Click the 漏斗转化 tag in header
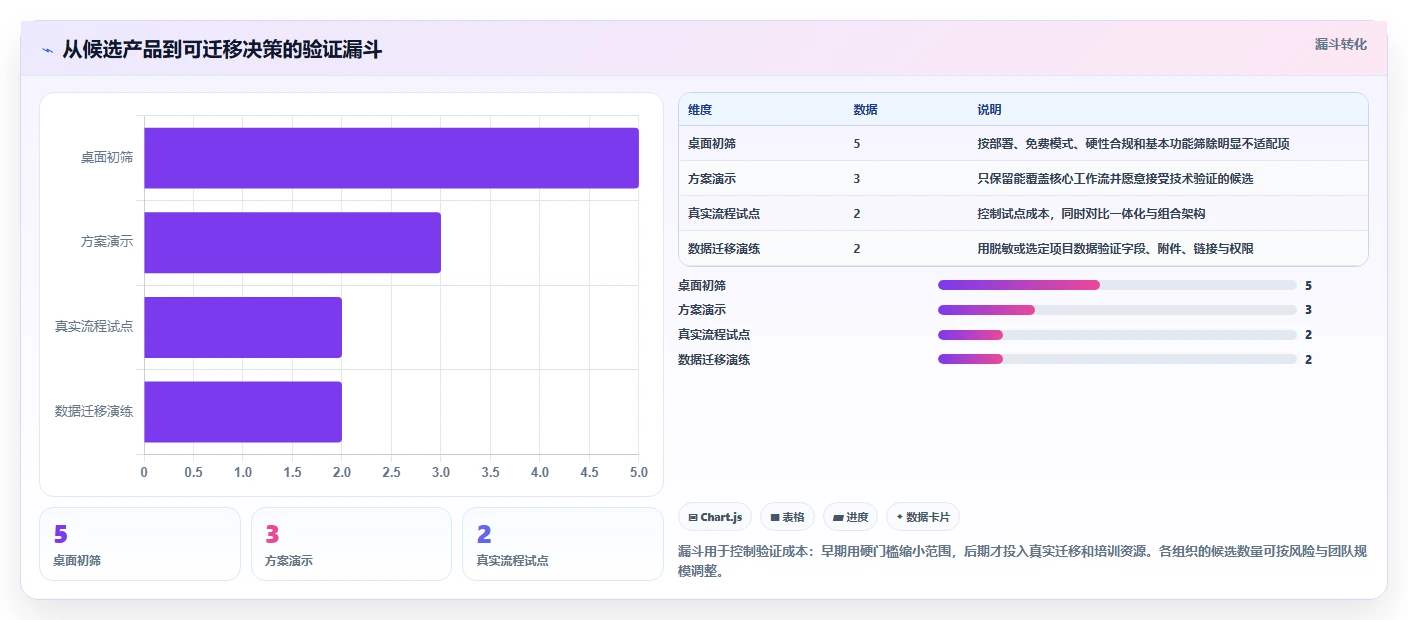The height and width of the screenshot is (620, 1408). [x=1340, y=44]
